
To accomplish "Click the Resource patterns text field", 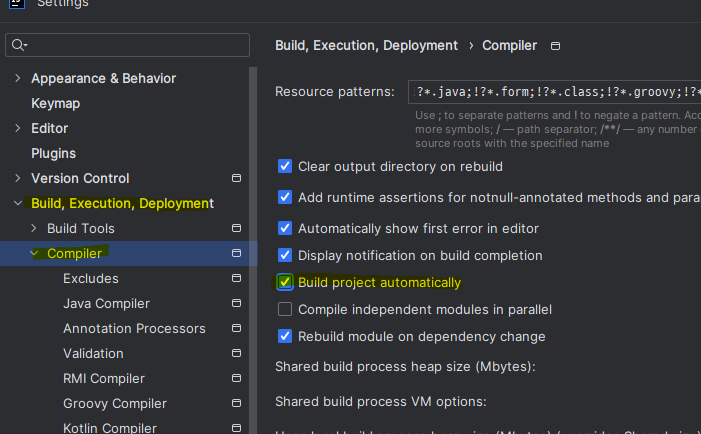I will pyautogui.click(x=553, y=92).
